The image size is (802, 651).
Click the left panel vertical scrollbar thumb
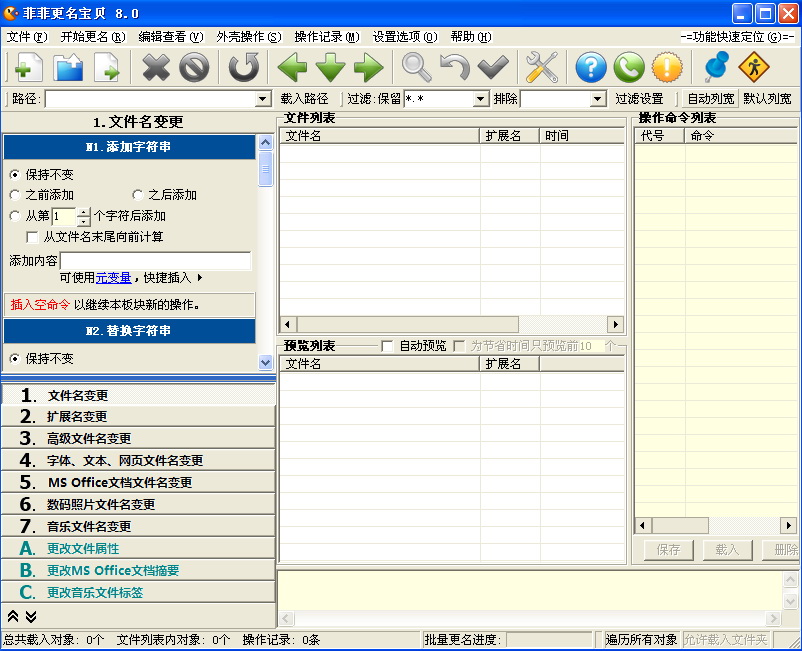tap(265, 169)
